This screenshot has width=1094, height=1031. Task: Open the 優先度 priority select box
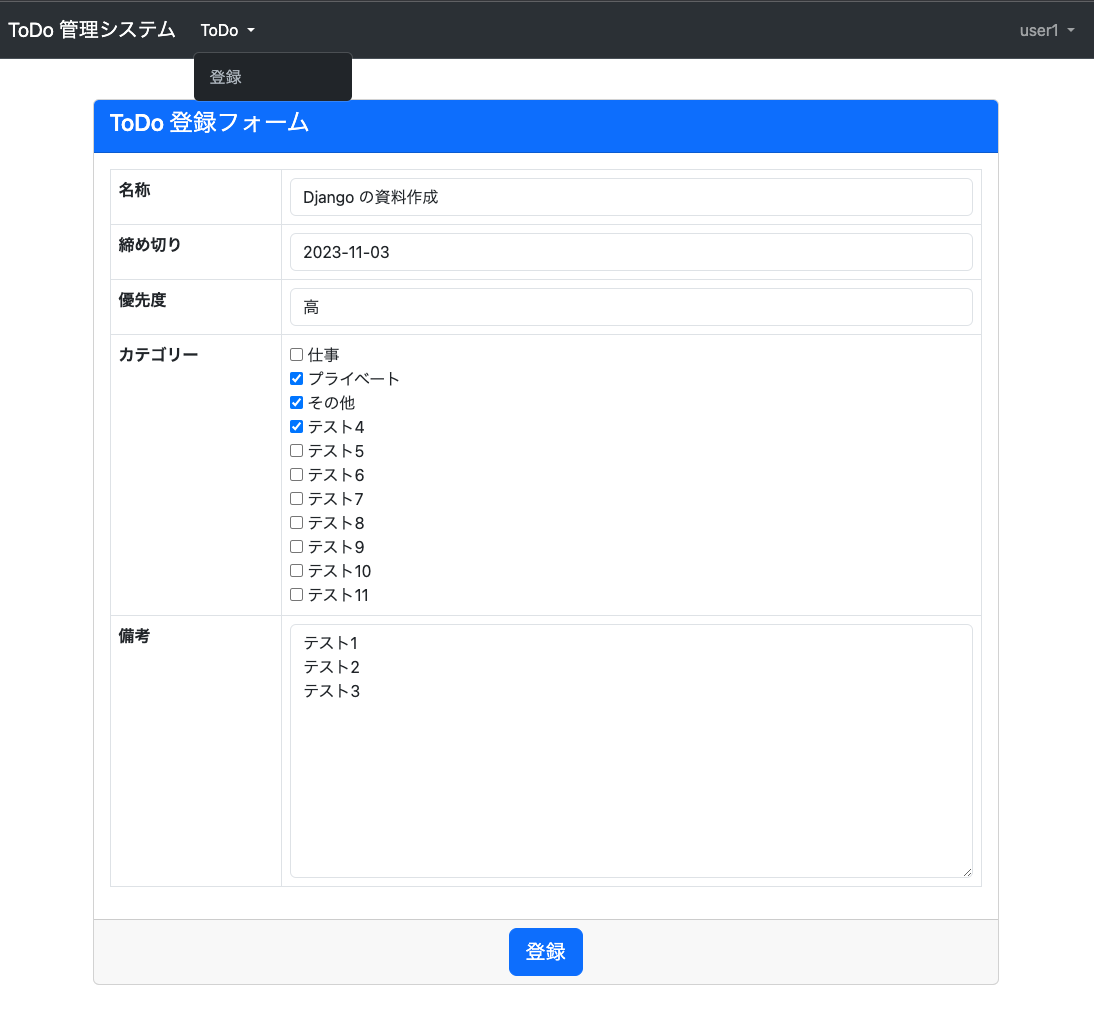[x=631, y=307]
